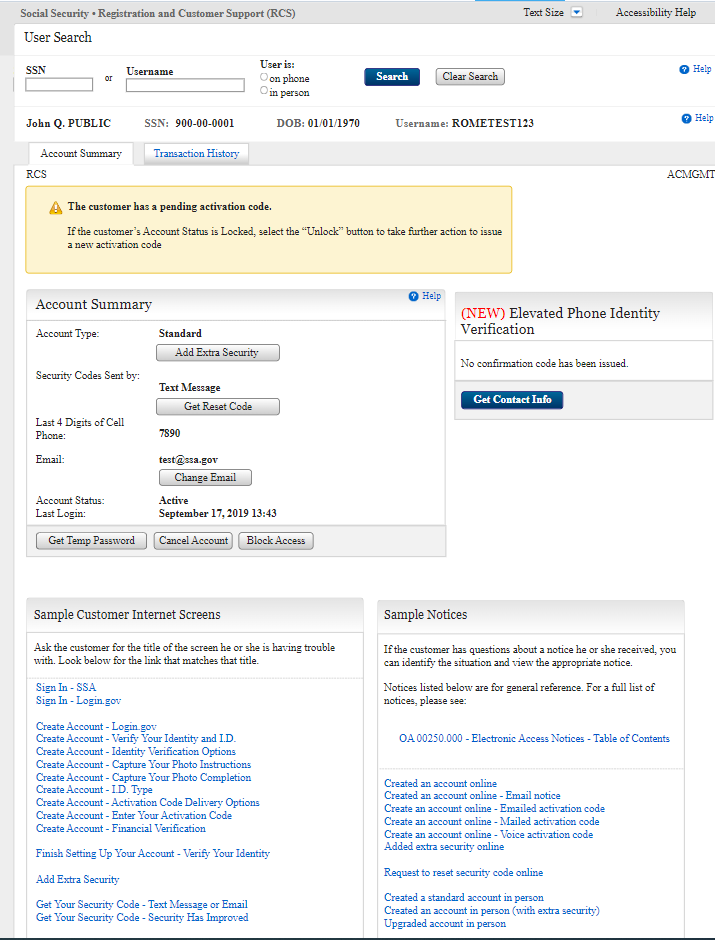Click the Add Extra Security button
Viewport: 715px width, 940px height.
click(x=217, y=353)
